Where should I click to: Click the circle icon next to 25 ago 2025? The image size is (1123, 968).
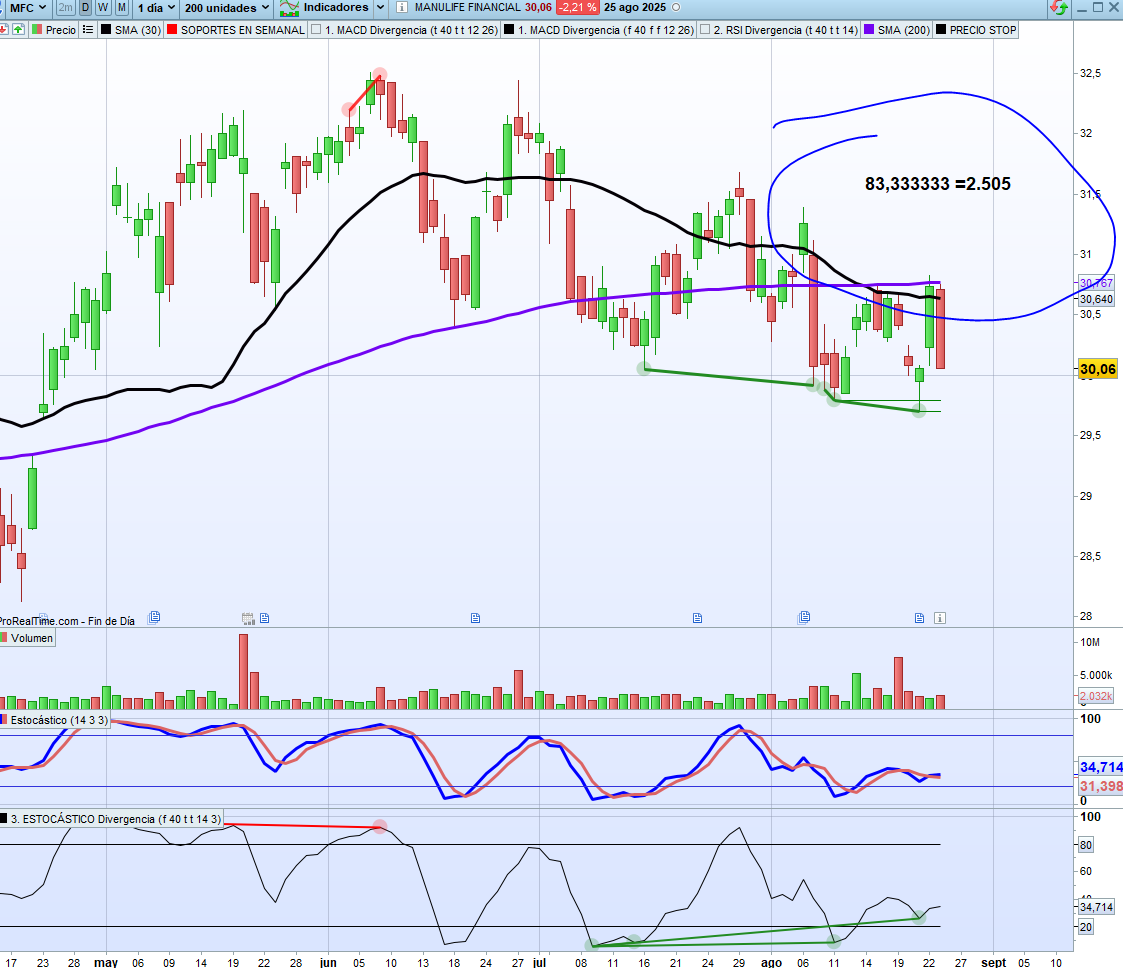676,8
